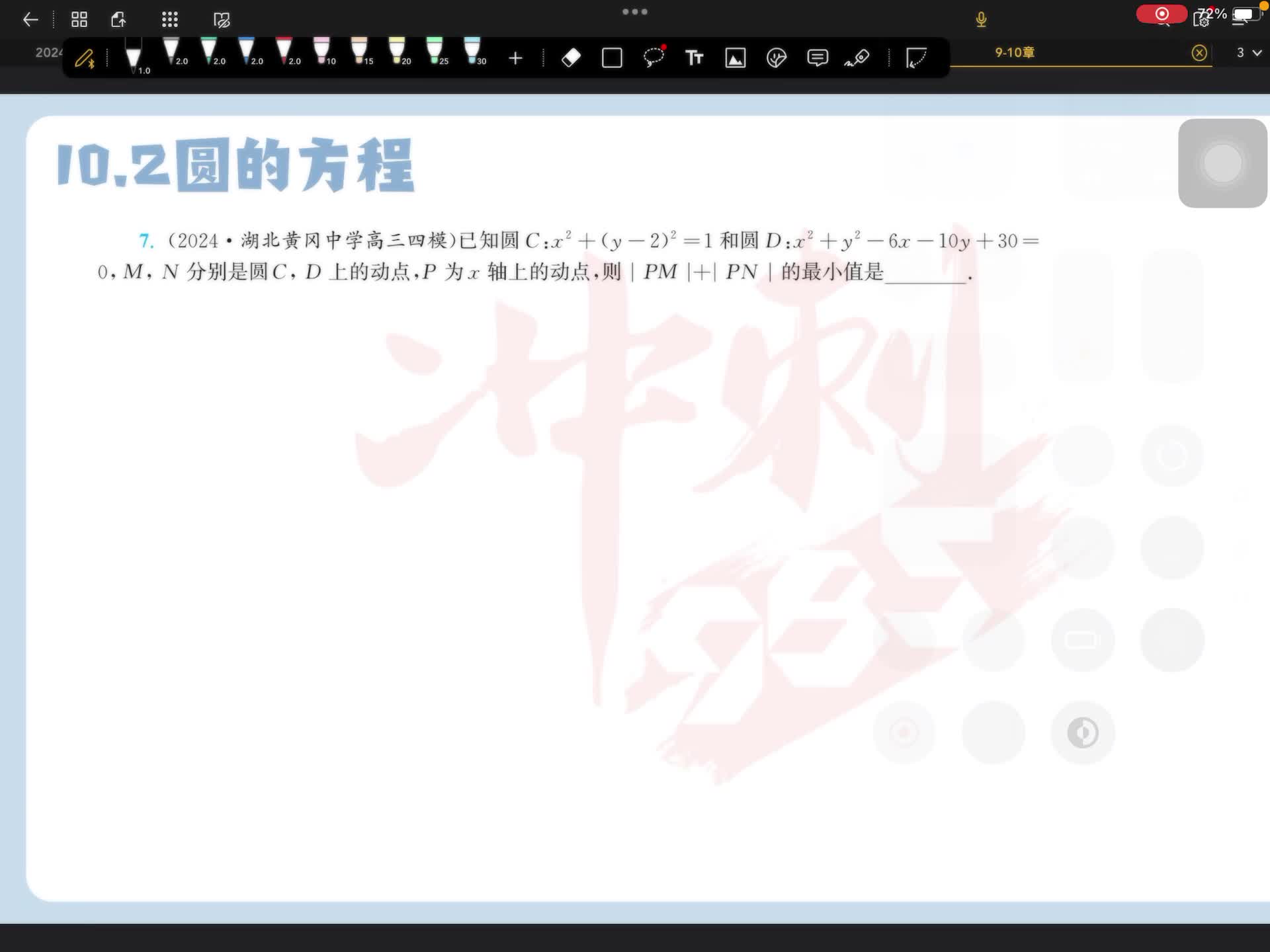1270x952 pixels.
Task: Pick the red 2.0 pen
Action: tap(284, 52)
